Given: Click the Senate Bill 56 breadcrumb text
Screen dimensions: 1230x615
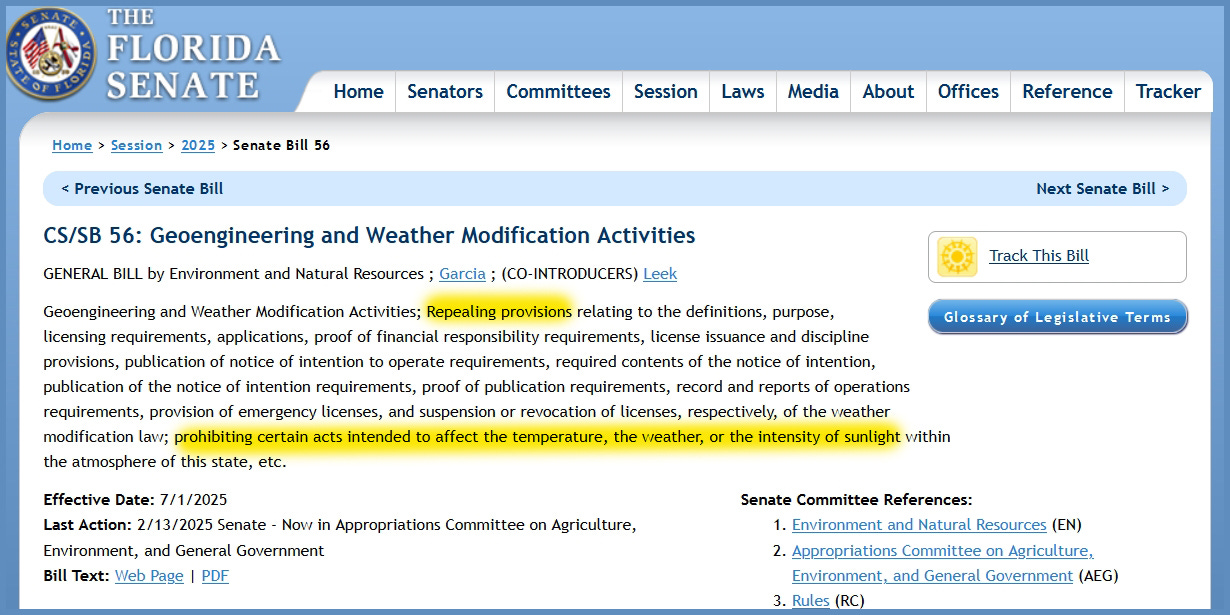Looking at the screenshot, I should point(281,145).
